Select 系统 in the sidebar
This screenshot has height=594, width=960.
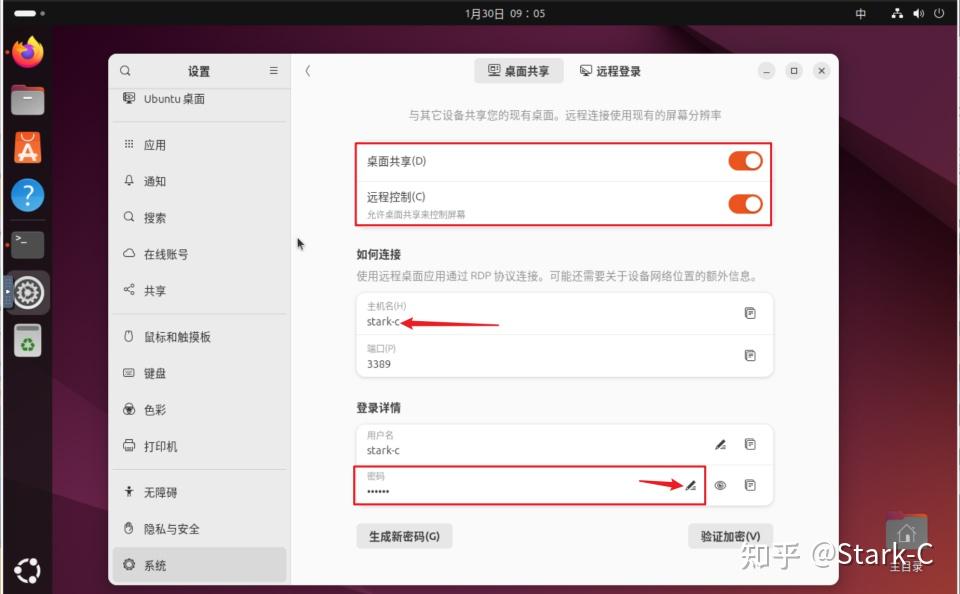200,565
